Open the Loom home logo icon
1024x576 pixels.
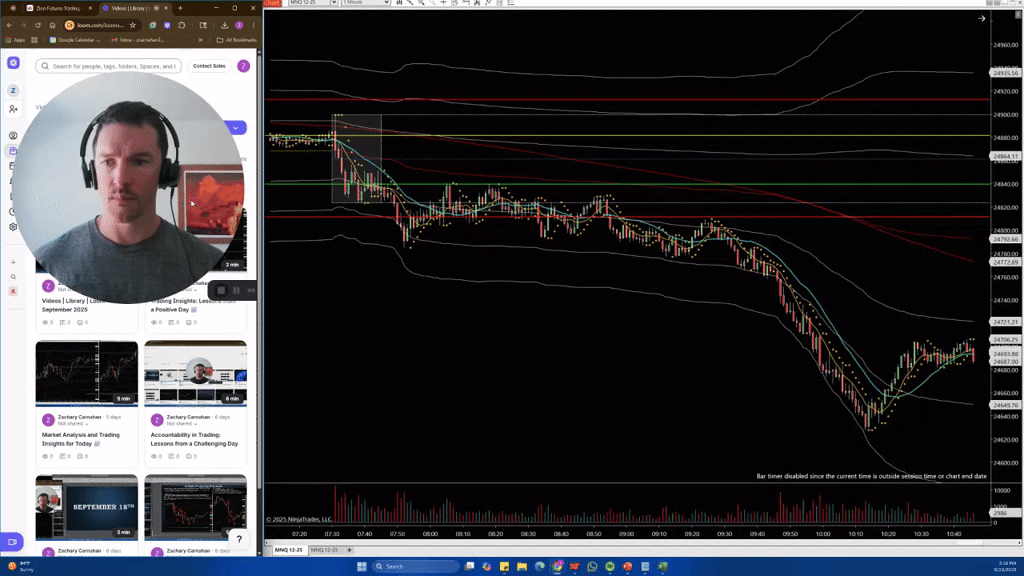(x=13, y=63)
